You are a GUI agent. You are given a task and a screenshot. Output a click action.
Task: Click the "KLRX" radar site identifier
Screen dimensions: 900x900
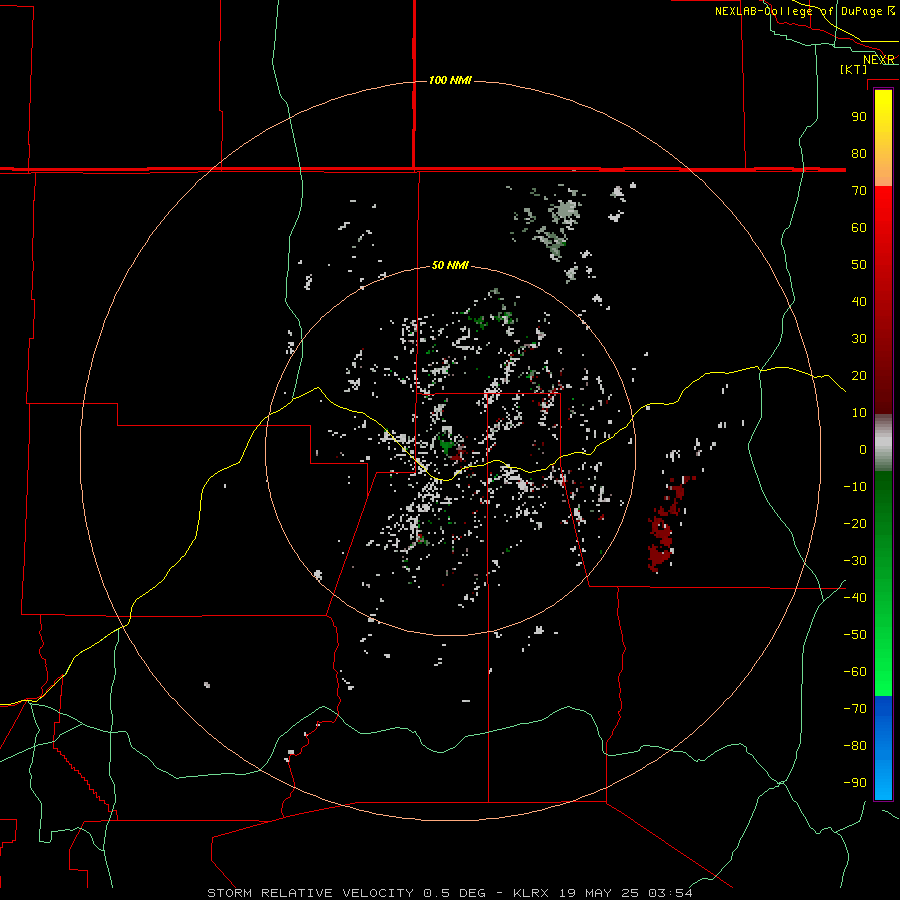tap(531, 893)
